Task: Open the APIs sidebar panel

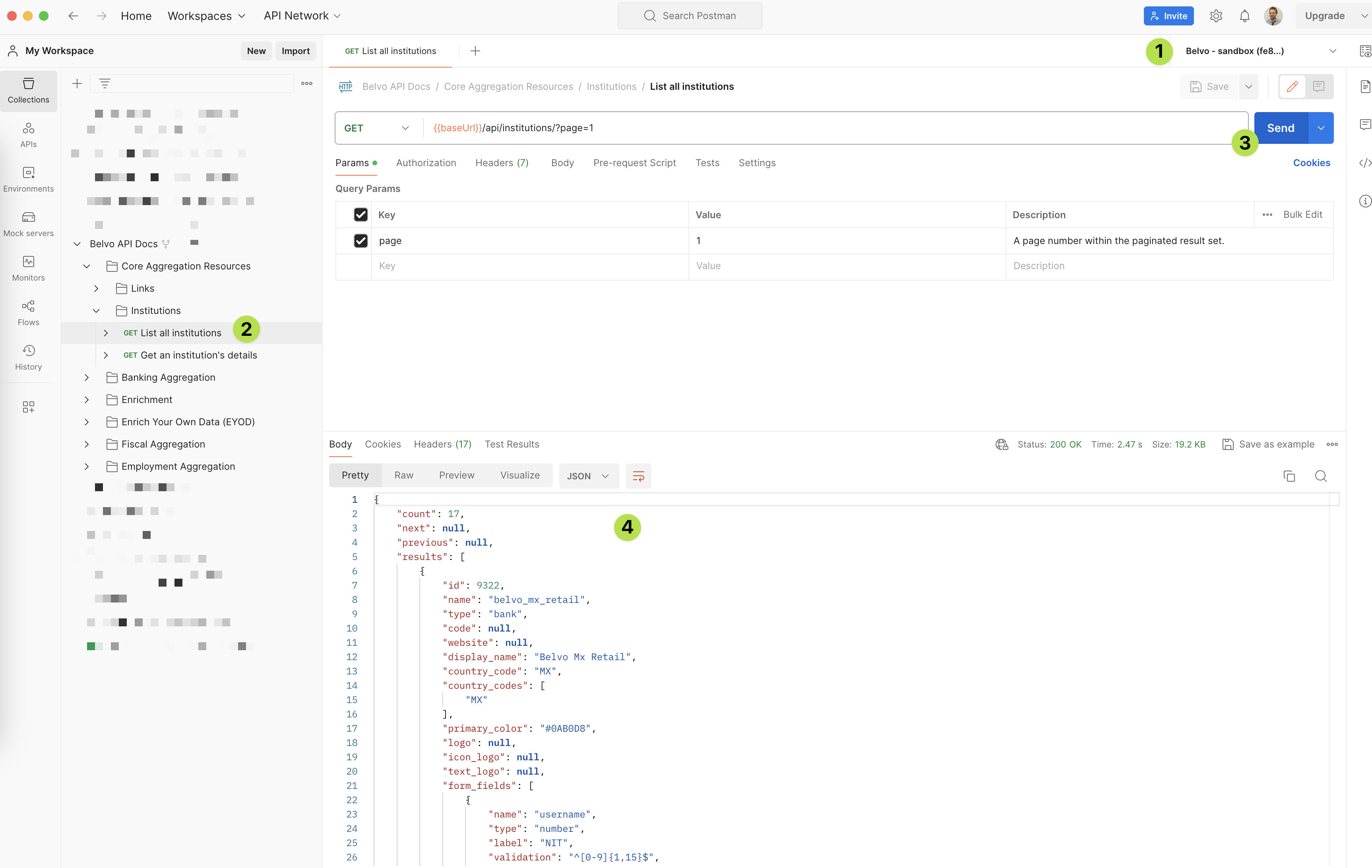Action: [29, 135]
